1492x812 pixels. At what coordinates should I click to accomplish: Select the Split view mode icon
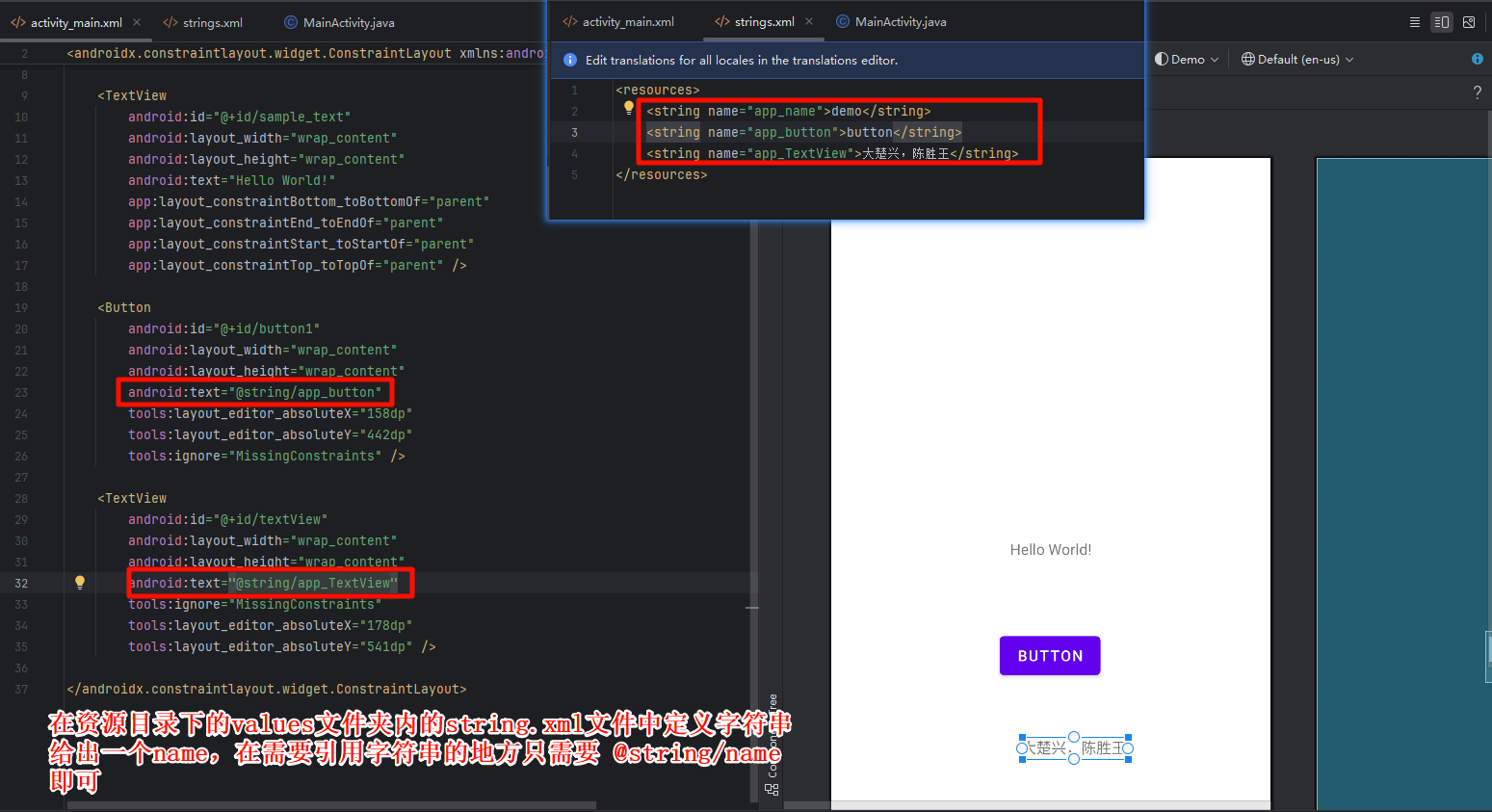click(1441, 22)
